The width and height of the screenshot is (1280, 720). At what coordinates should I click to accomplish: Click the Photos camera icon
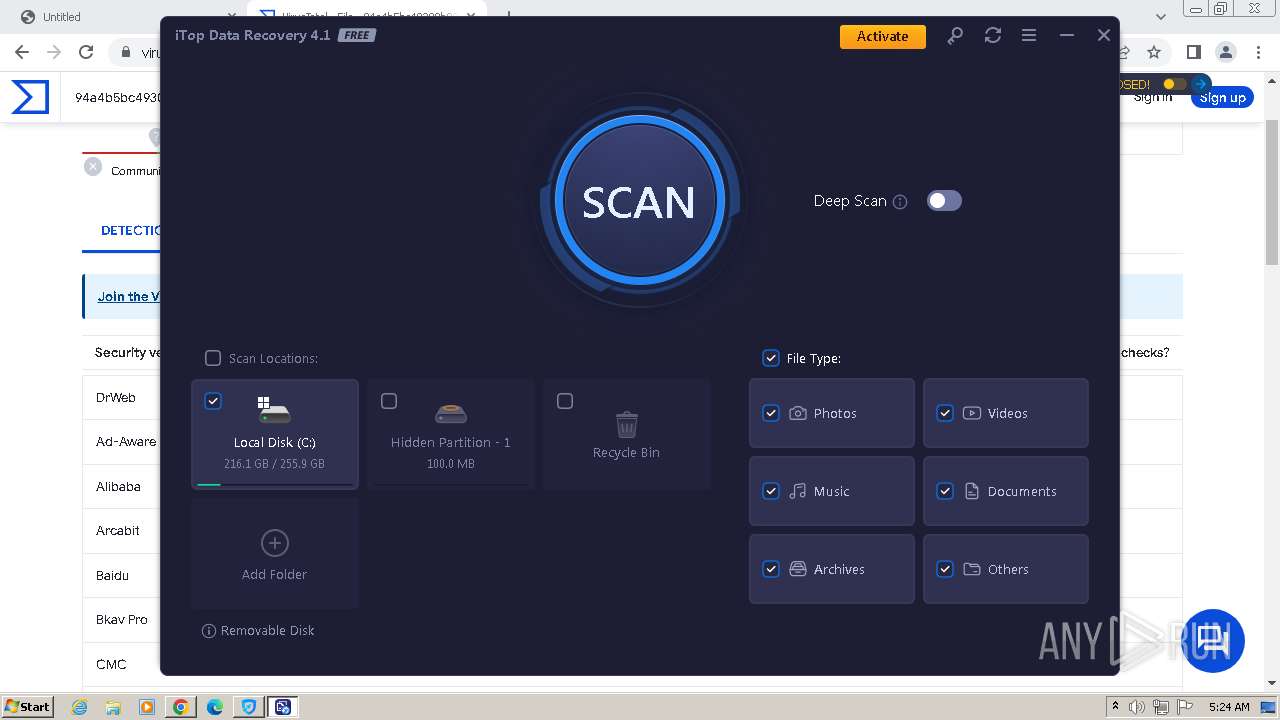tap(798, 413)
